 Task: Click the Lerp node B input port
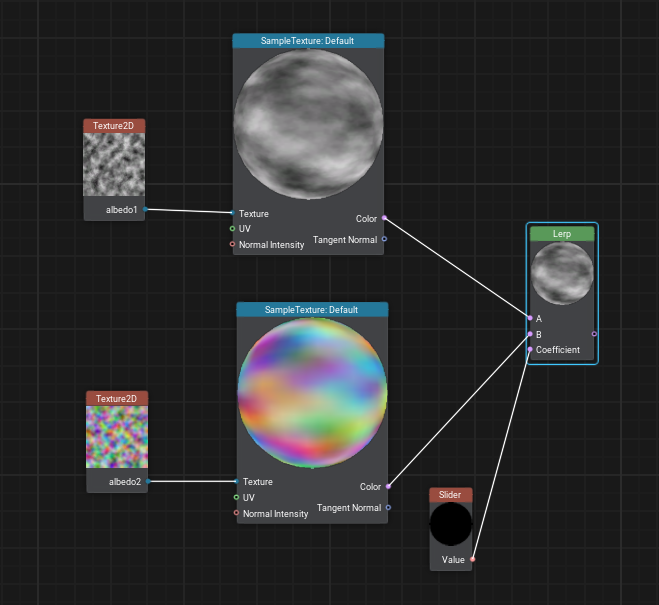point(530,334)
